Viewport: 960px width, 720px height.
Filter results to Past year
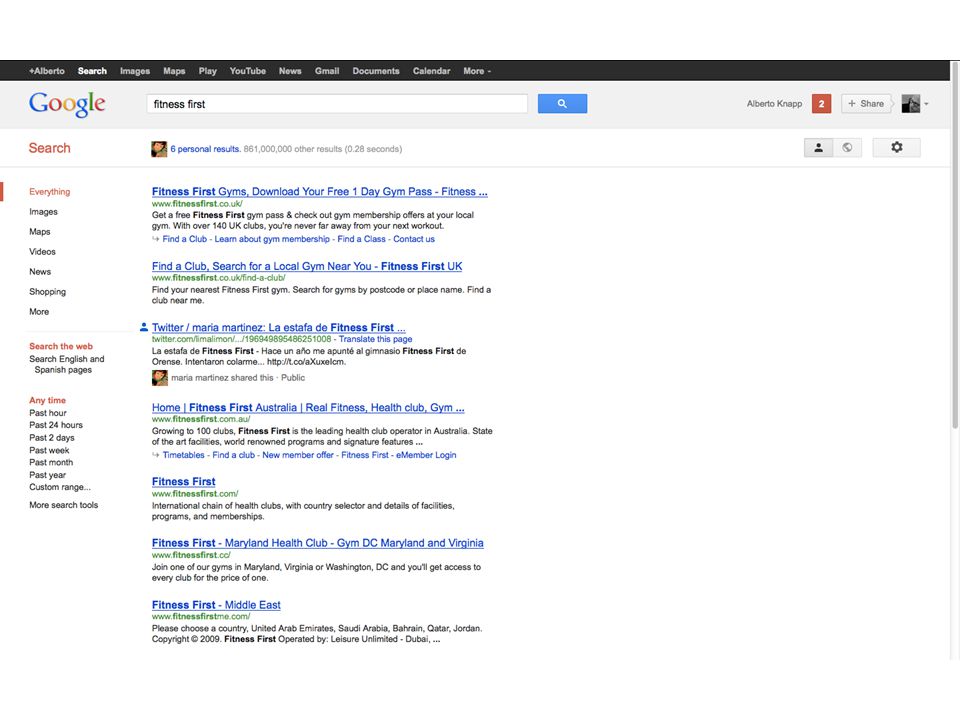click(47, 474)
